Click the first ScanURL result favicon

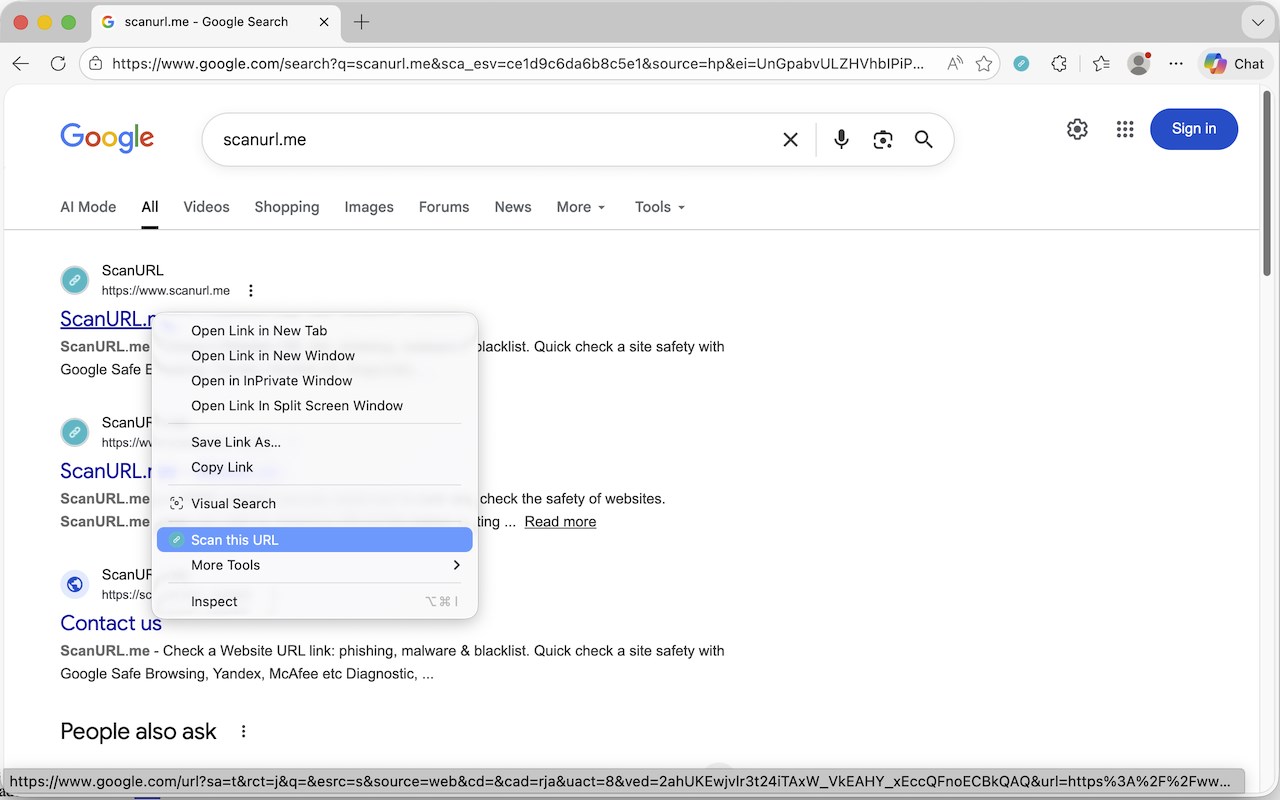point(75,280)
